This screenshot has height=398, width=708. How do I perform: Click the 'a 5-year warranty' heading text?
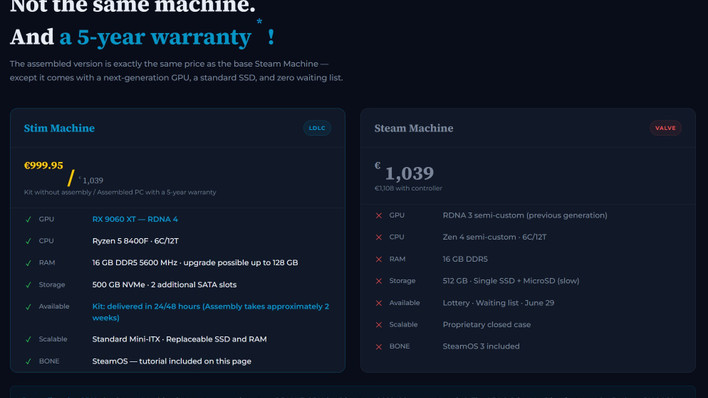(155, 37)
